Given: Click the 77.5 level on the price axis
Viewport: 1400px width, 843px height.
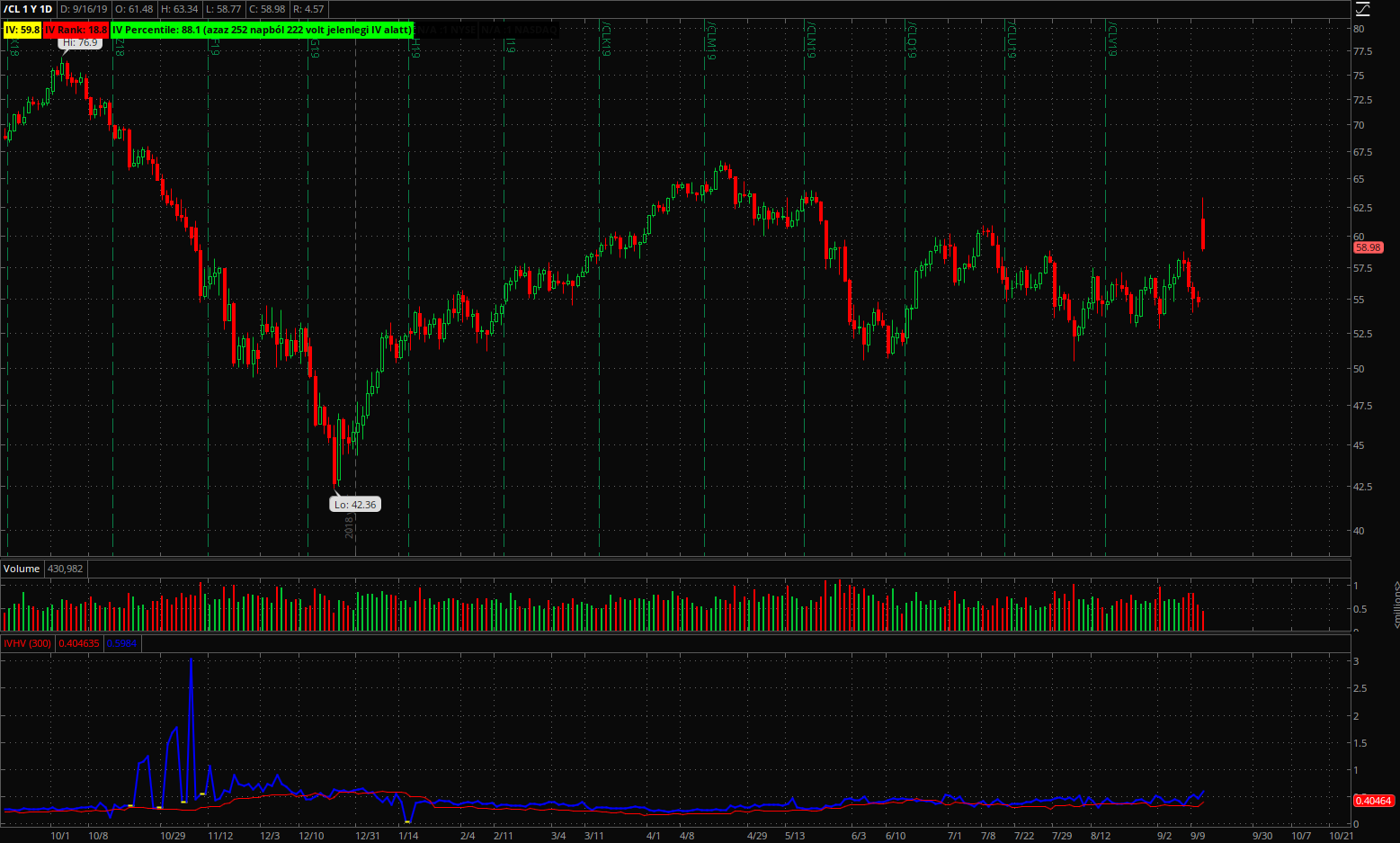Looking at the screenshot, I should pyautogui.click(x=1363, y=52).
